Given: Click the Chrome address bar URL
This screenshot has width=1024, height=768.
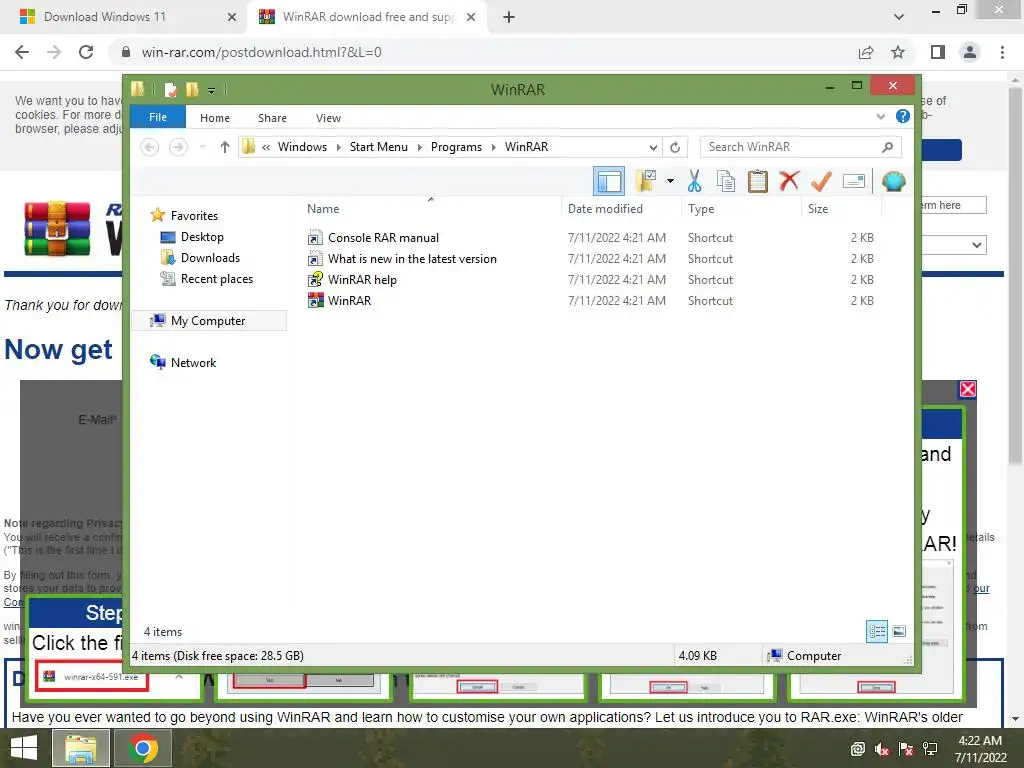Looking at the screenshot, I should click(x=261, y=52).
